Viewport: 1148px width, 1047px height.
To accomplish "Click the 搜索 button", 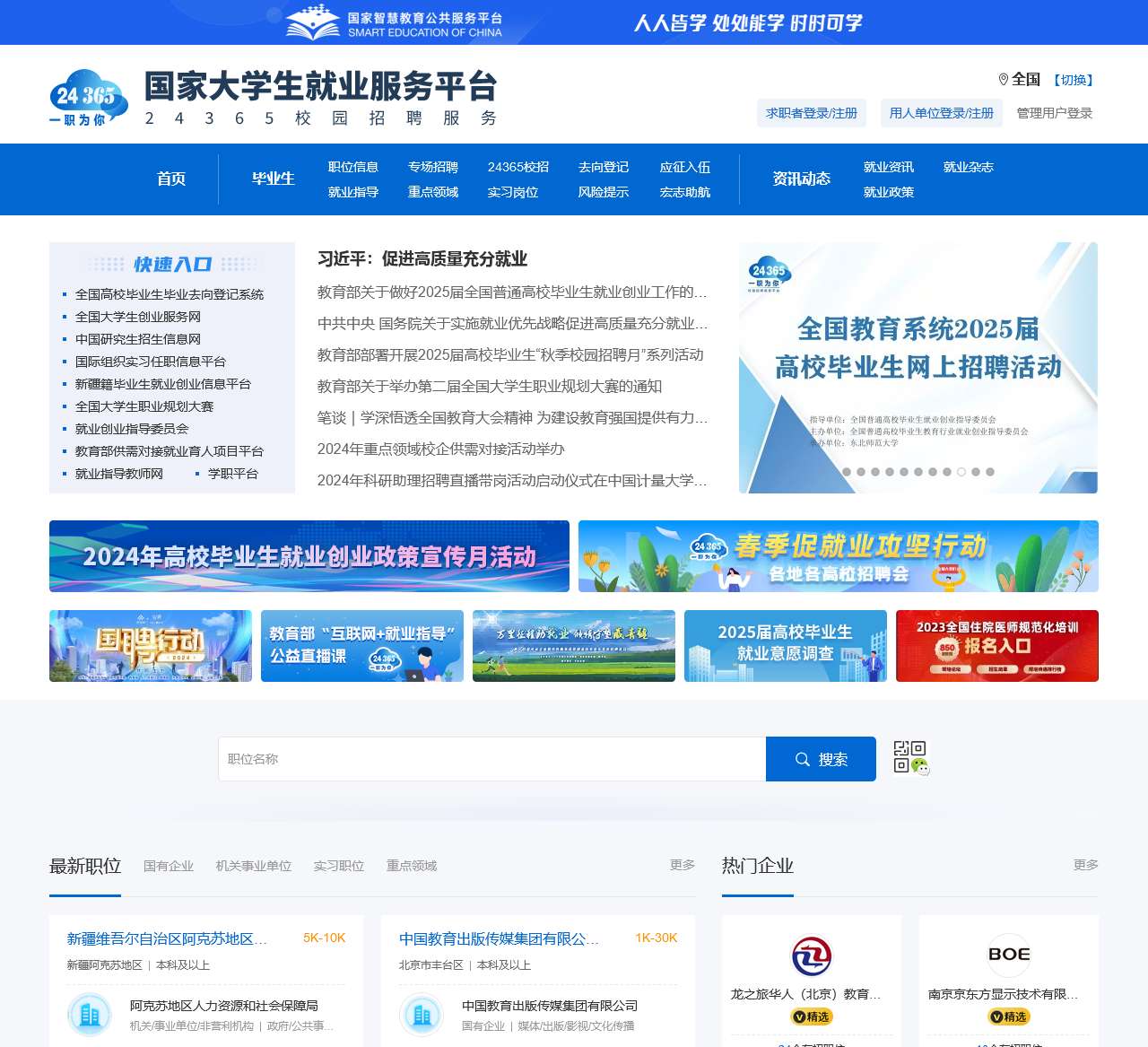I will 821,759.
